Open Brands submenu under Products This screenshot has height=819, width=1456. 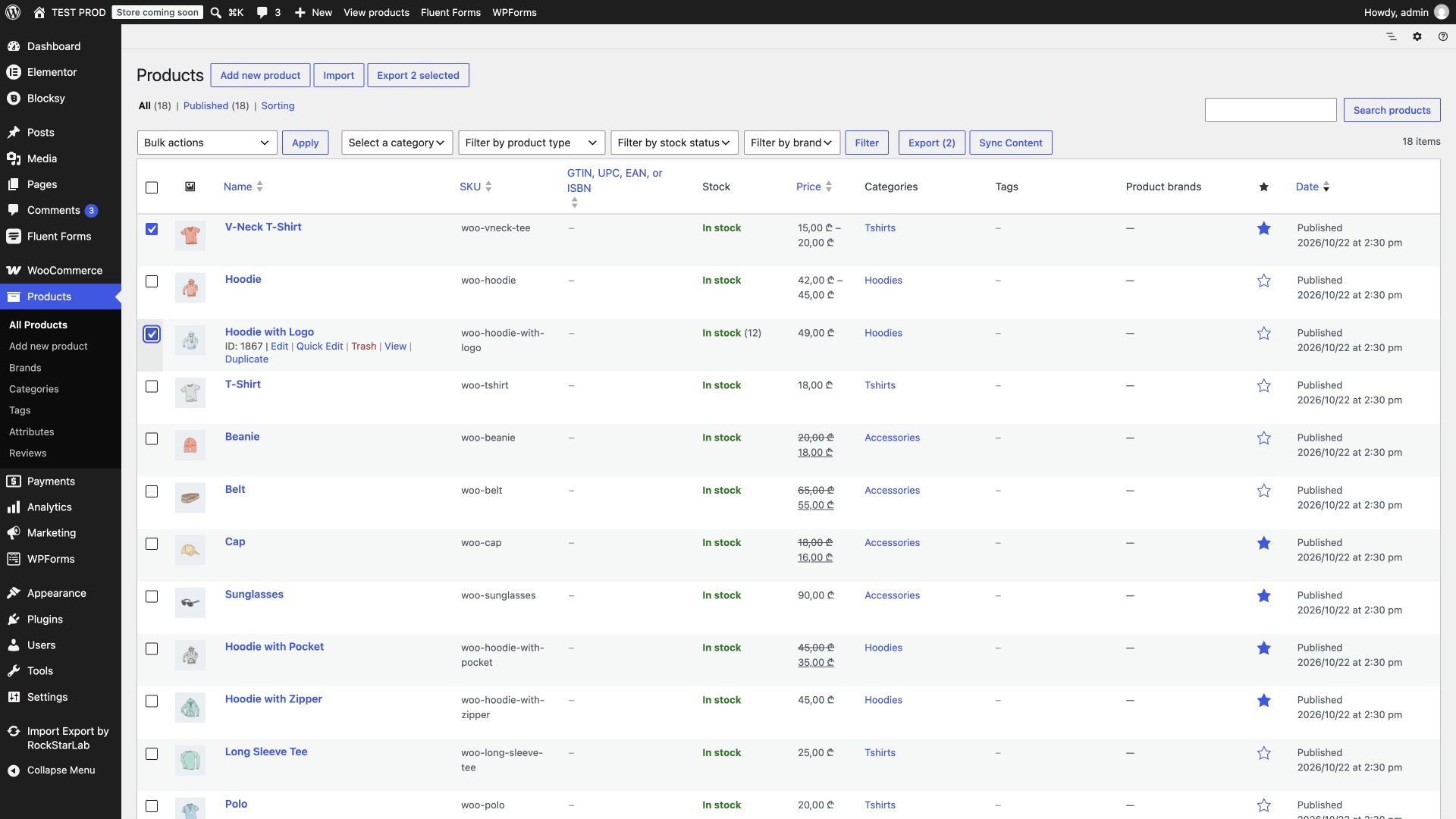[25, 368]
